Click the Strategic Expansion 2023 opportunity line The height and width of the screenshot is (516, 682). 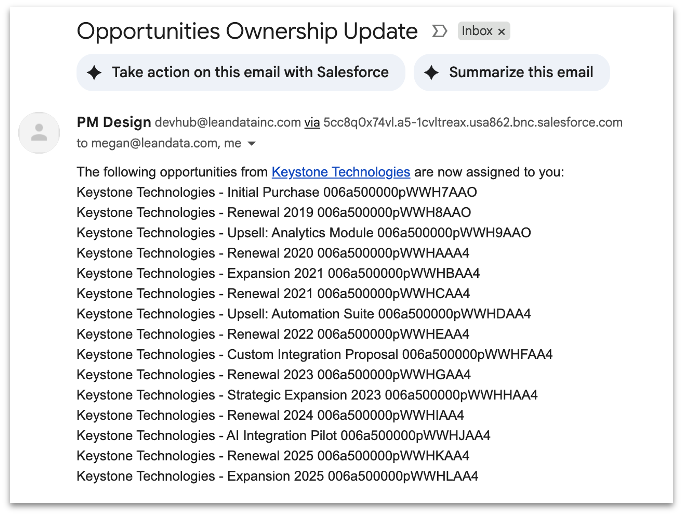[307, 395]
